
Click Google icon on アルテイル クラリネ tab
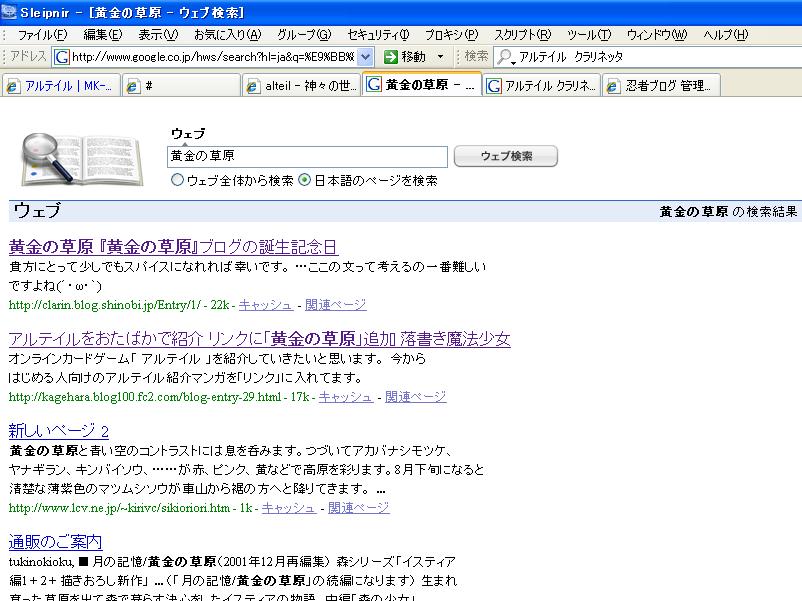(493, 85)
